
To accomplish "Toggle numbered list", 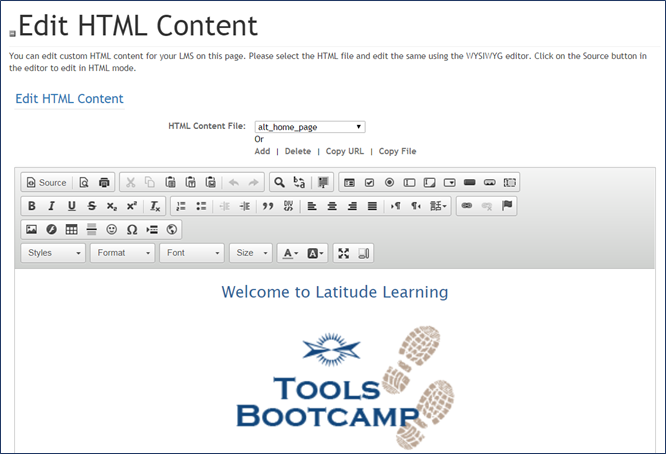I will [x=181, y=206].
